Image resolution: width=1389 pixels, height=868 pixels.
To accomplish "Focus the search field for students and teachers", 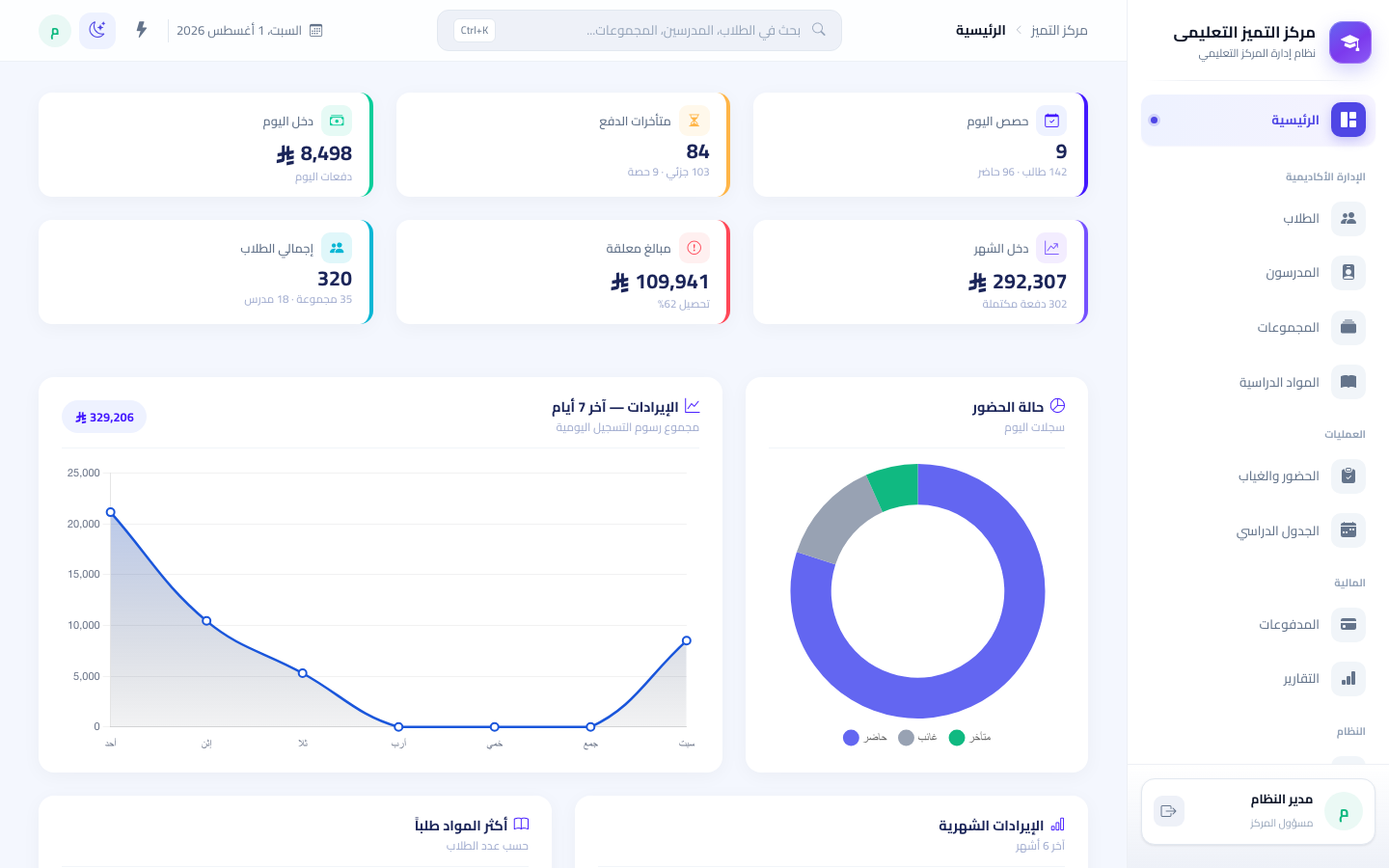I will click(x=640, y=31).
